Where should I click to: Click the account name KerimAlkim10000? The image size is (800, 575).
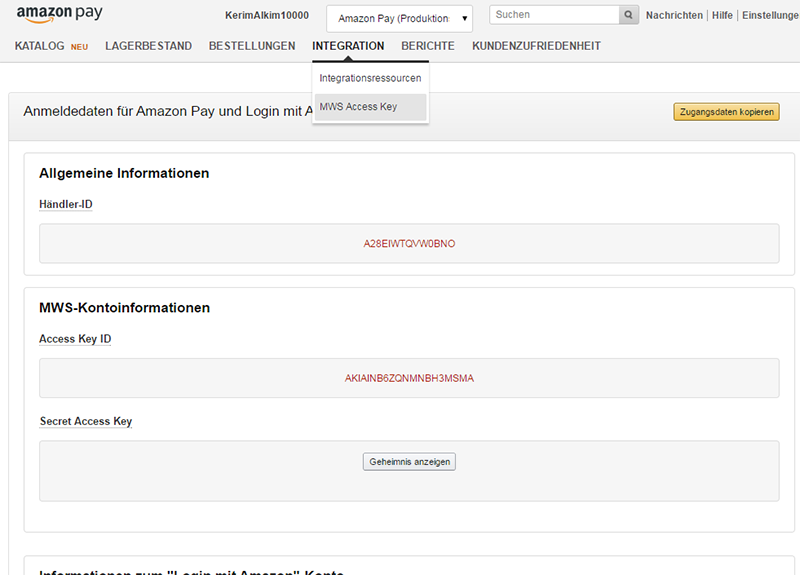(x=267, y=15)
